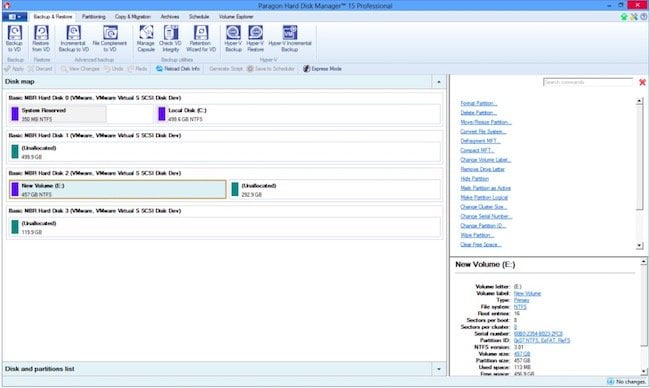Collapse the Disk map panel

point(439,82)
